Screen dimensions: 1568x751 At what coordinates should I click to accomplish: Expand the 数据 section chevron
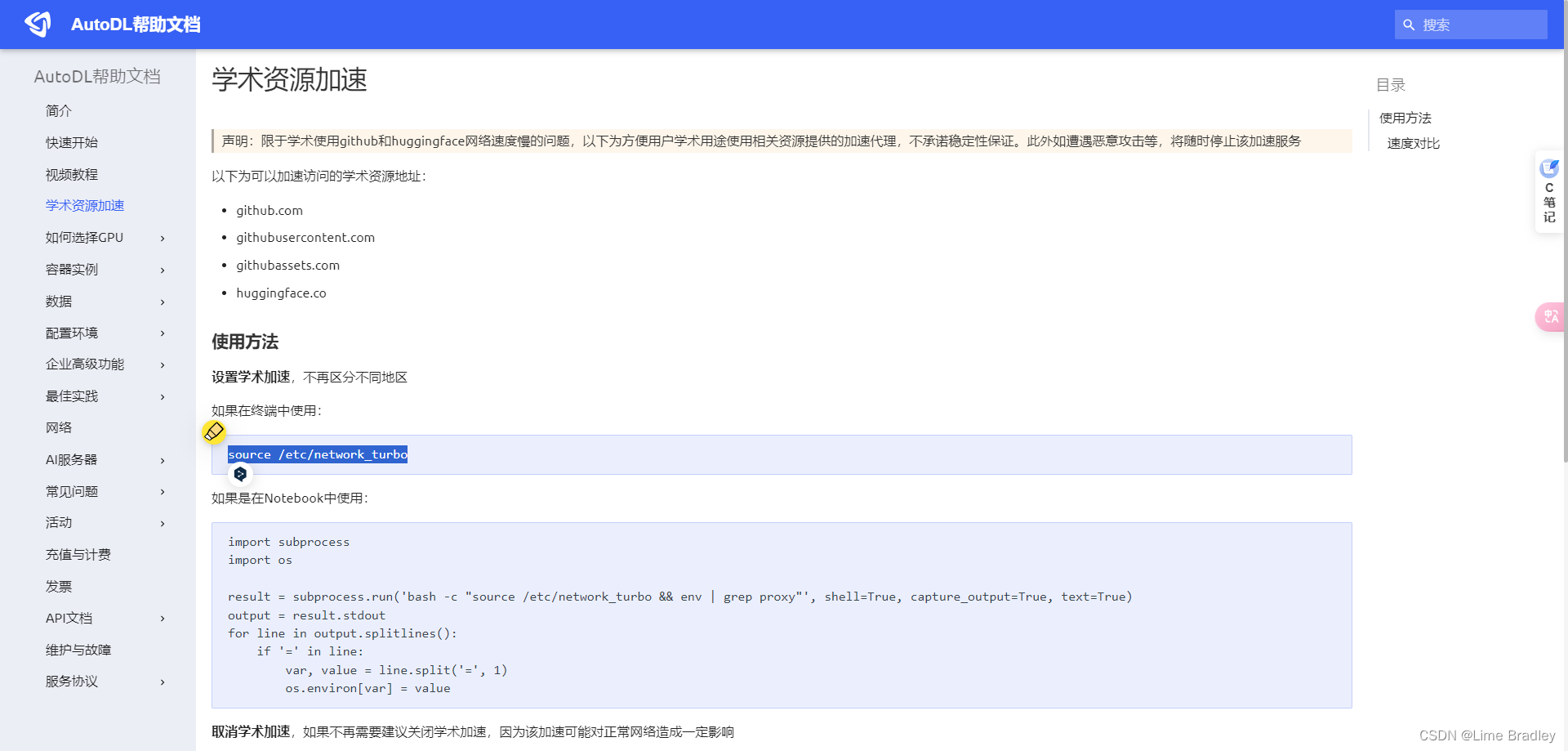click(x=163, y=302)
